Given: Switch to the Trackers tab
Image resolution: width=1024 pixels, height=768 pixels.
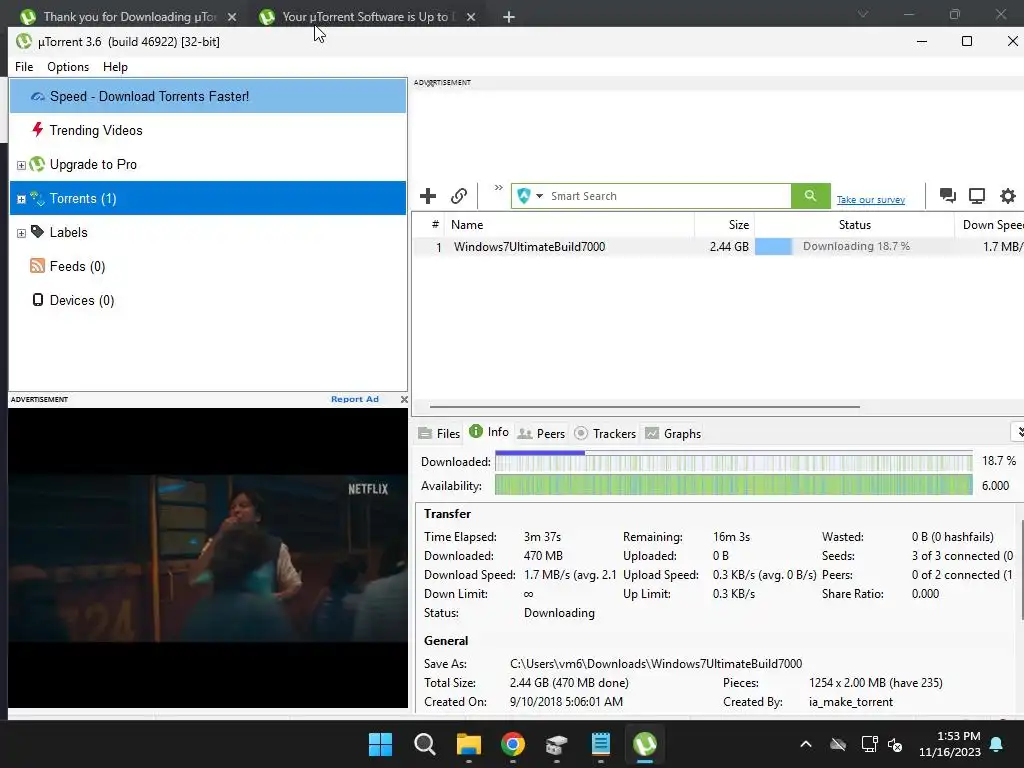Looking at the screenshot, I should point(605,434).
